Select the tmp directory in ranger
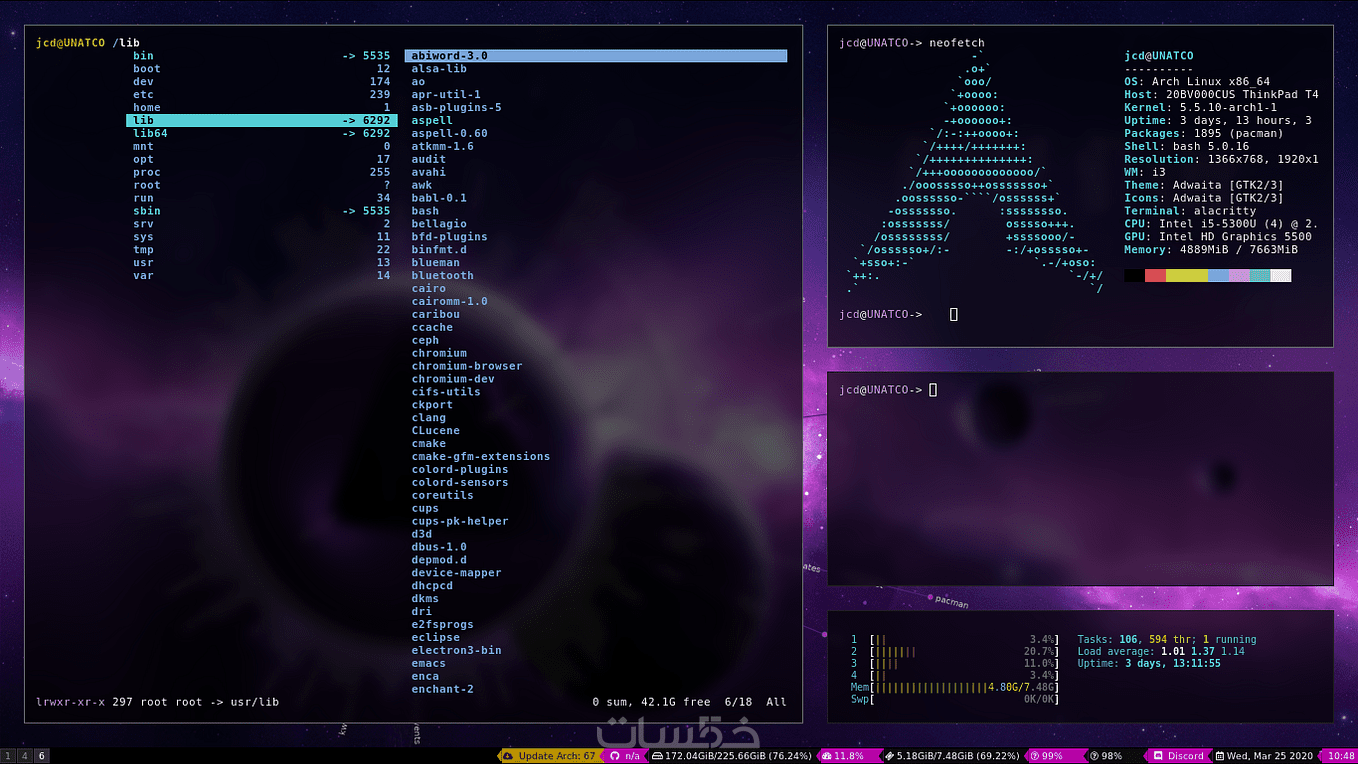1358x764 pixels. tap(261, 250)
